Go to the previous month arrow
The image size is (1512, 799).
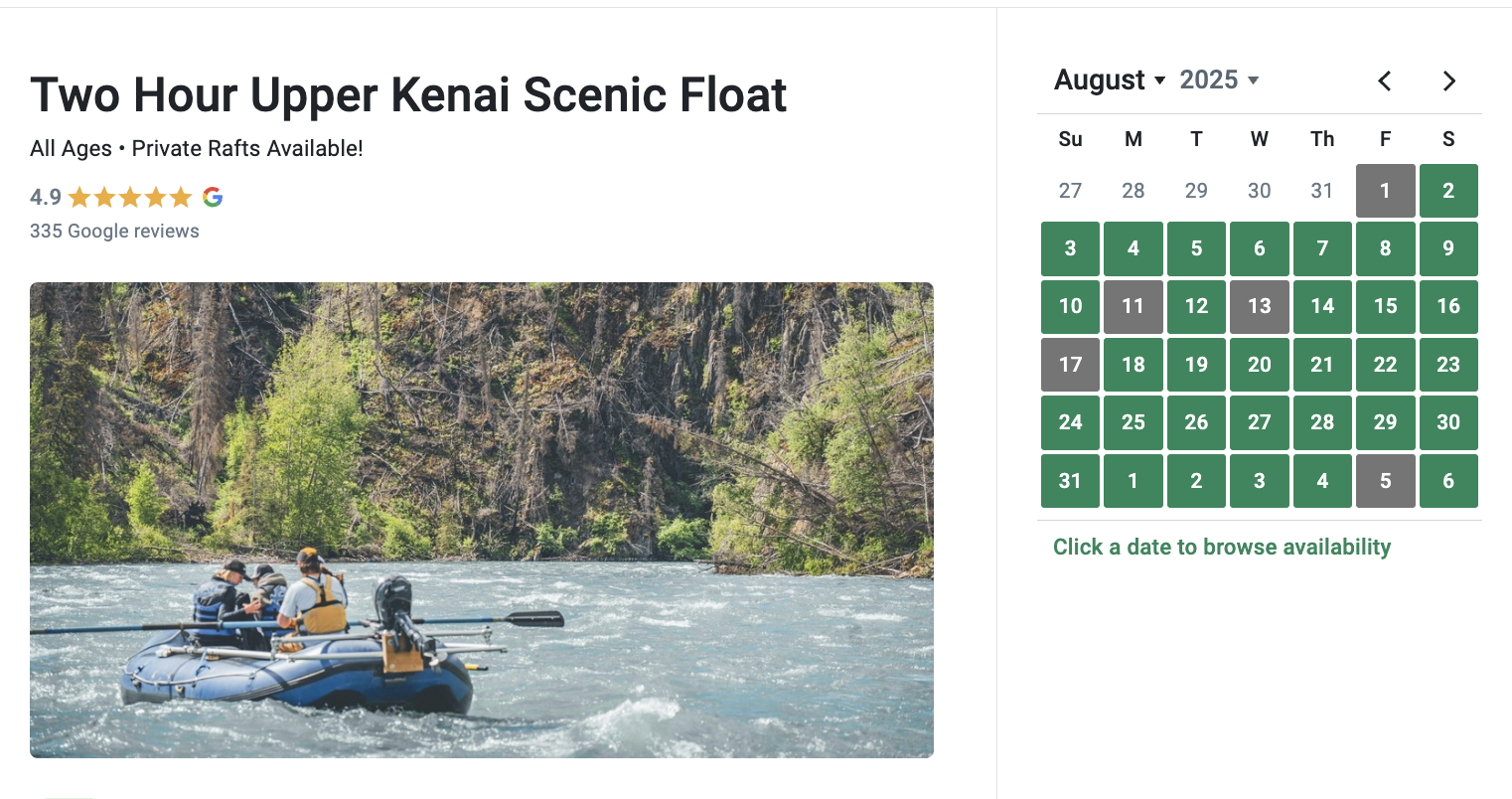click(1385, 81)
